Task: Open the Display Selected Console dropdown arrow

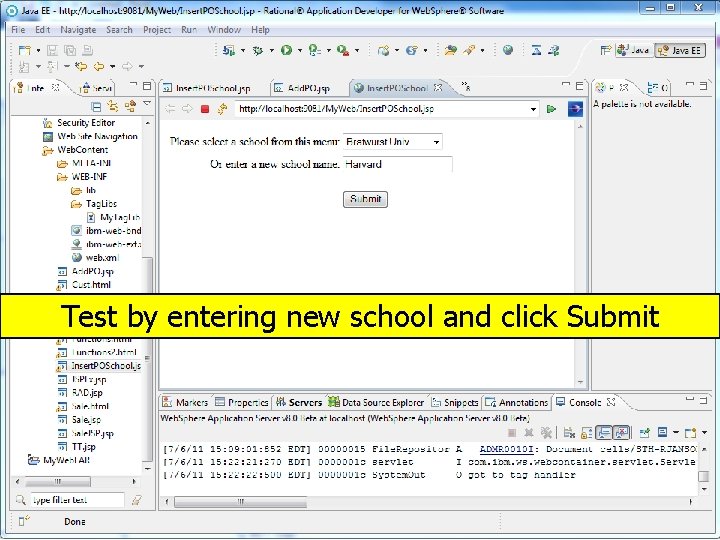Action: click(x=676, y=433)
